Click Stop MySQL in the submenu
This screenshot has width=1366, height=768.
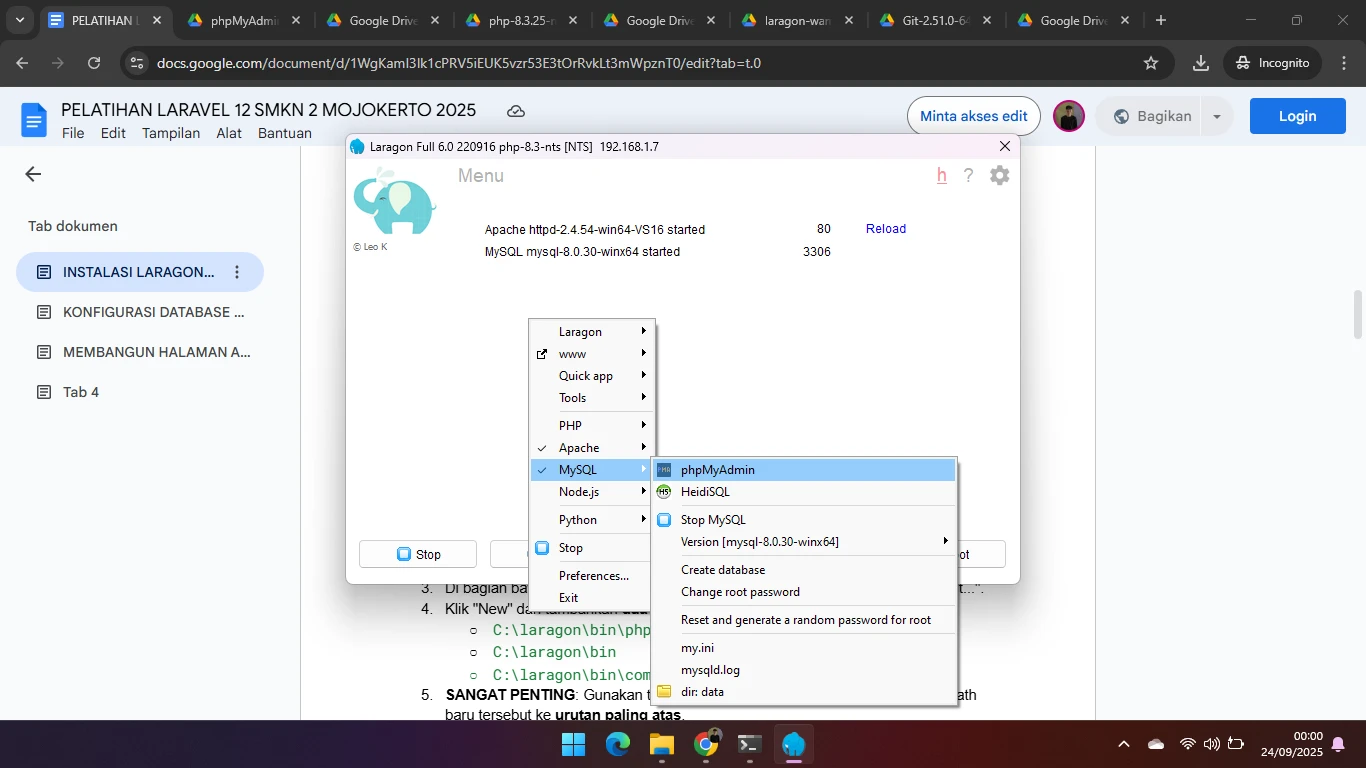(712, 520)
